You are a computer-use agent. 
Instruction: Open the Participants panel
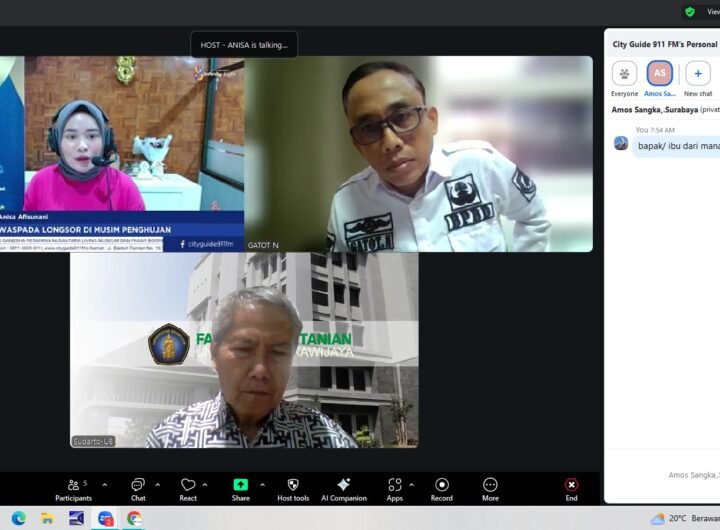74,488
